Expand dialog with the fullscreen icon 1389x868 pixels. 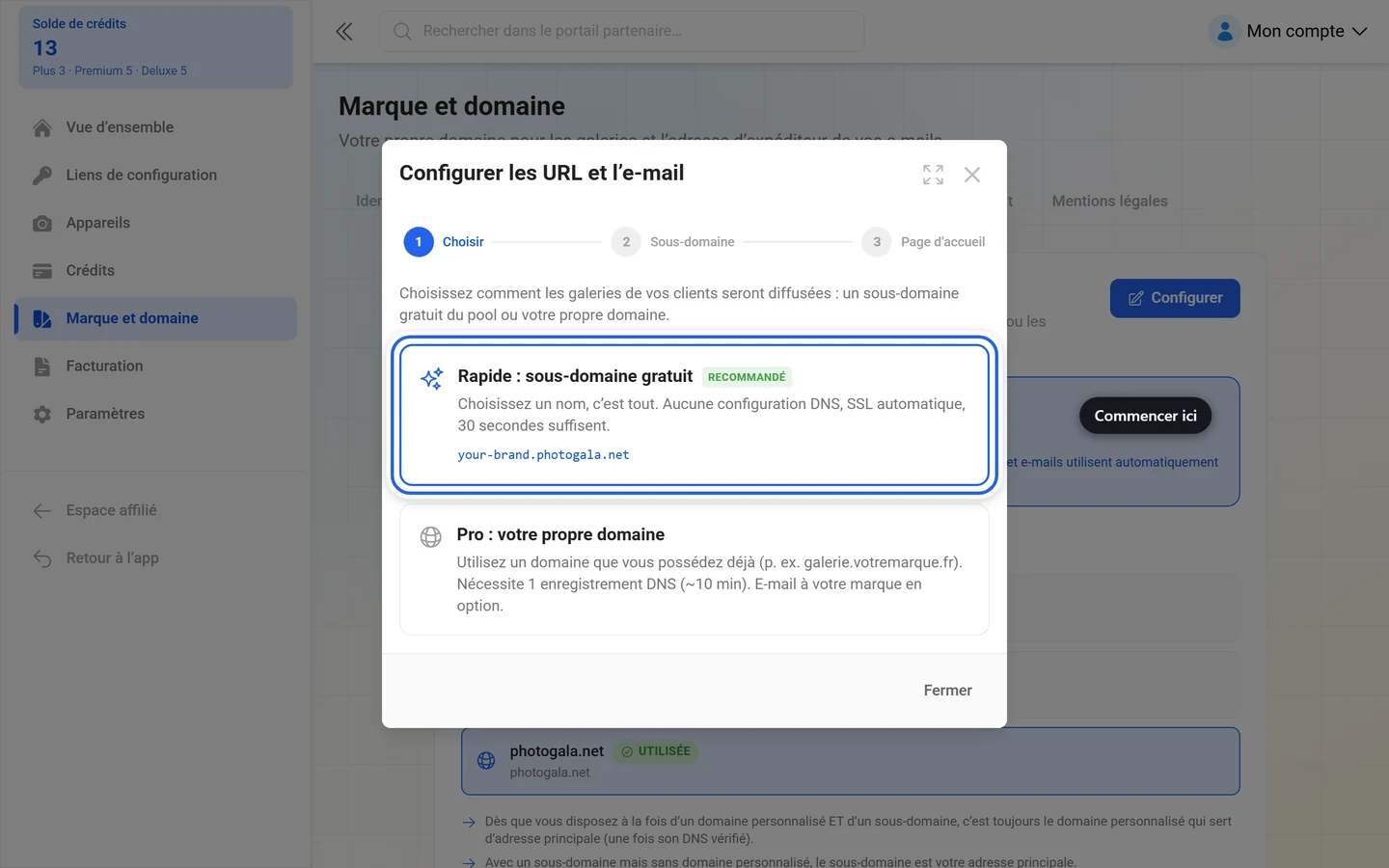[933, 175]
